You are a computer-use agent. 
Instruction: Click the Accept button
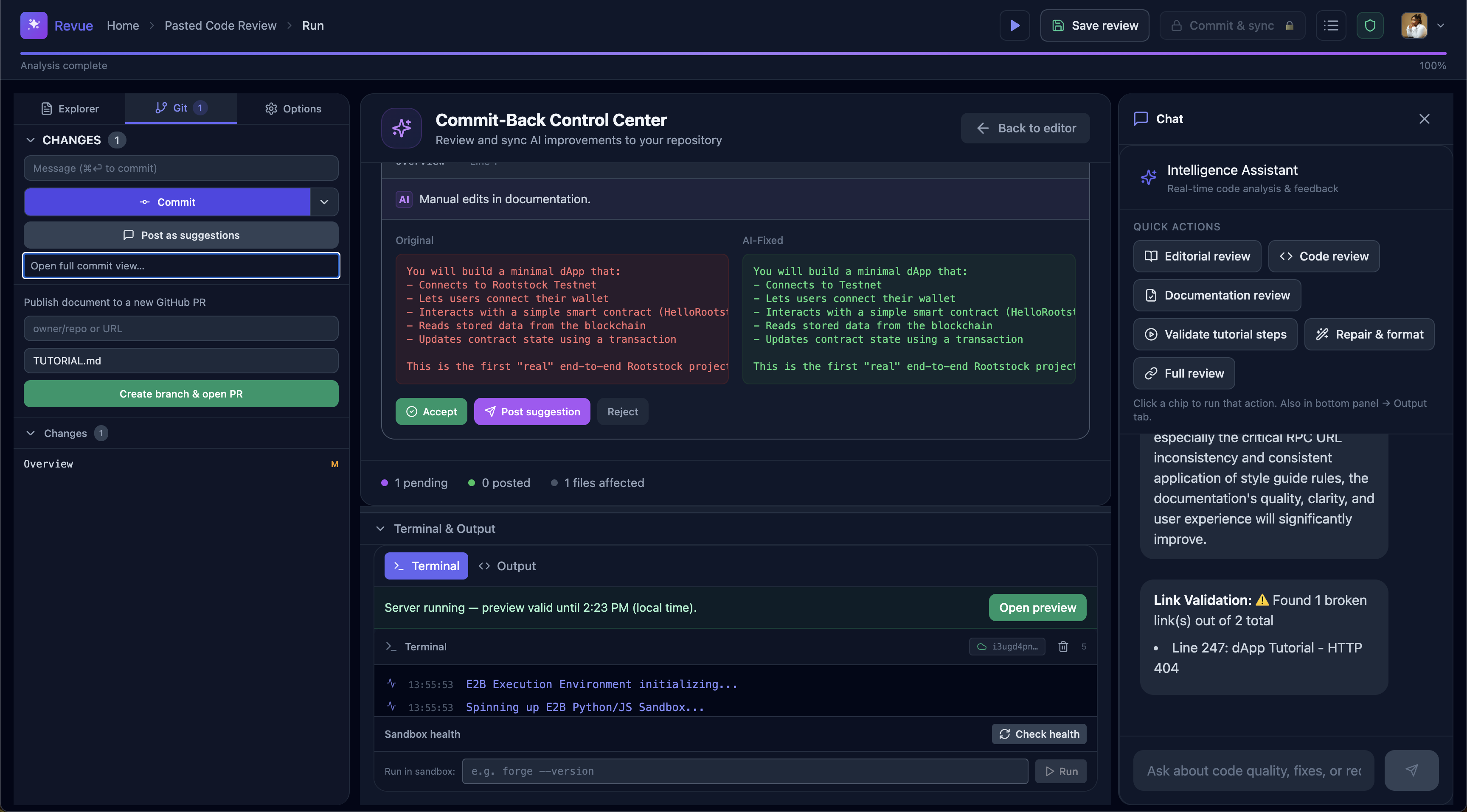431,412
